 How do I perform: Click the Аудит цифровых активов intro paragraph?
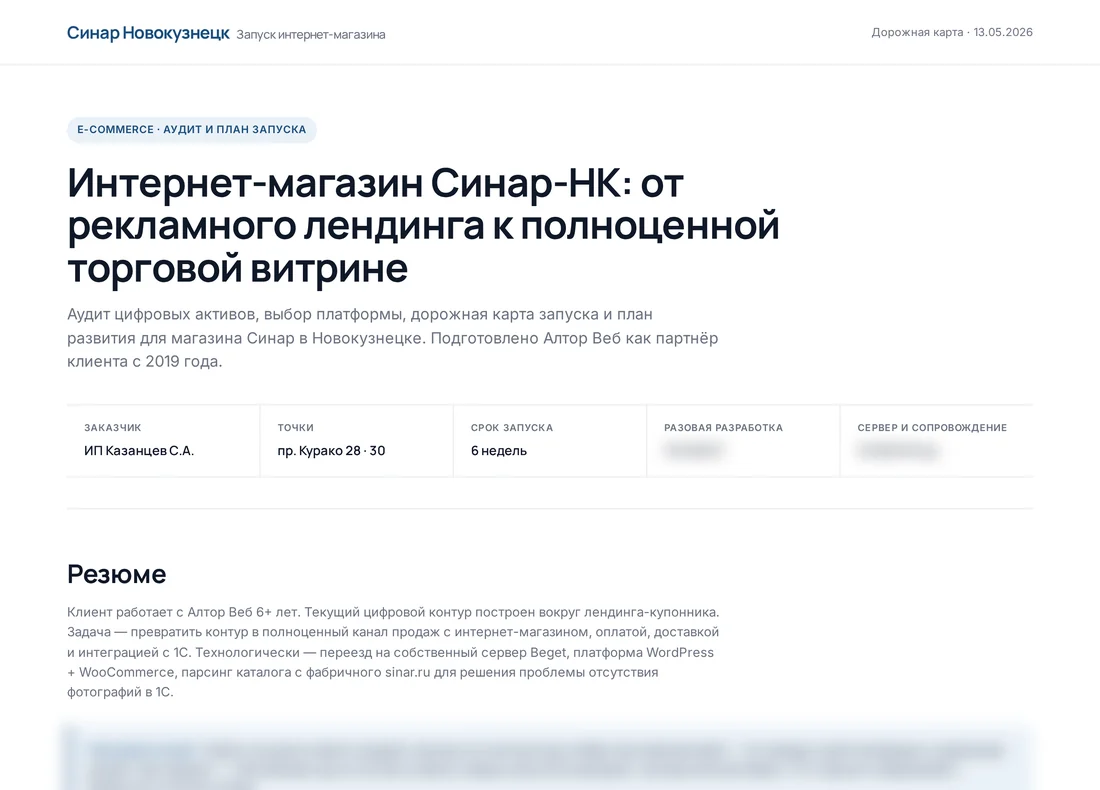[393, 338]
